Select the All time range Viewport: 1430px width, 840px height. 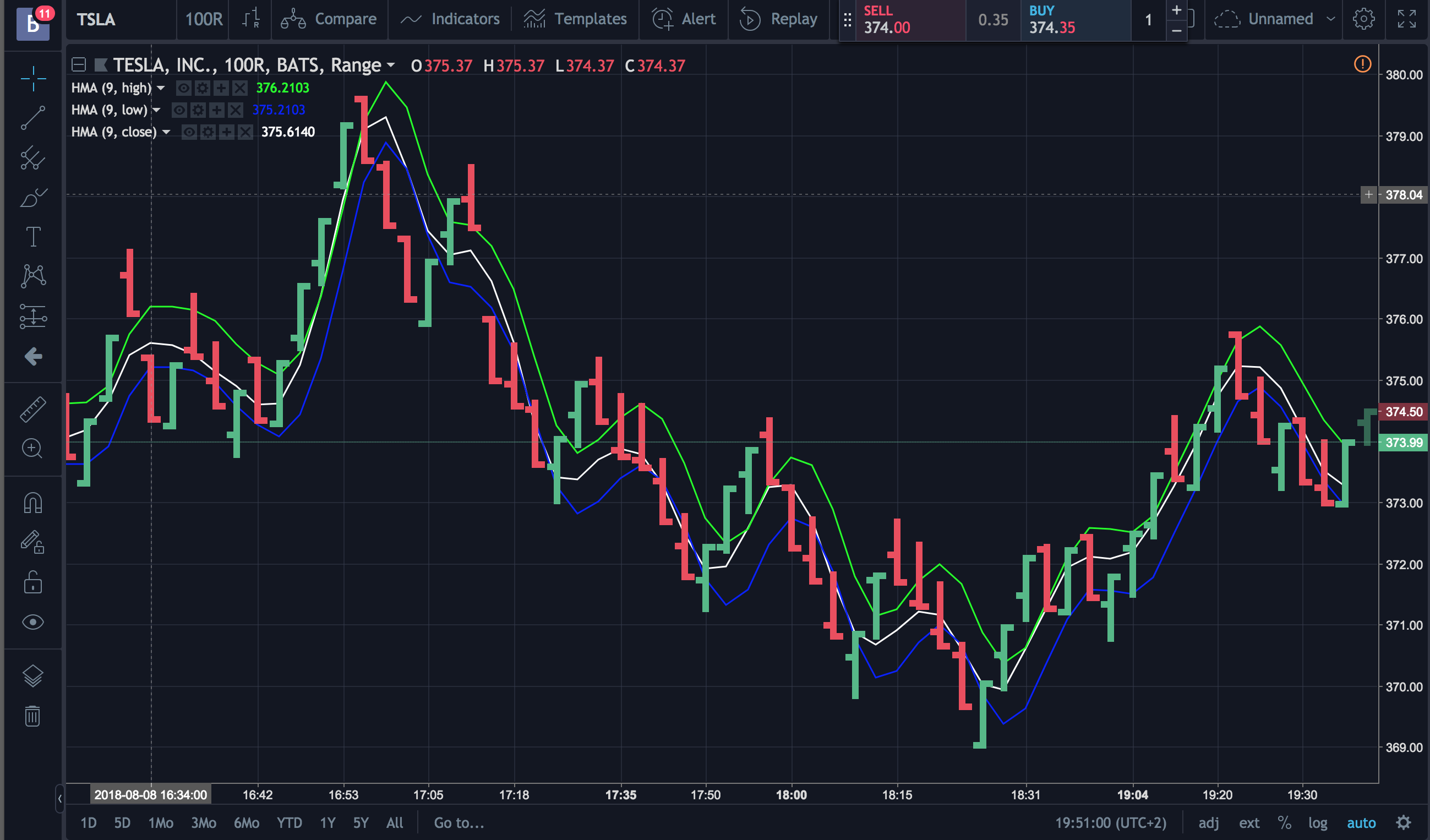395,823
